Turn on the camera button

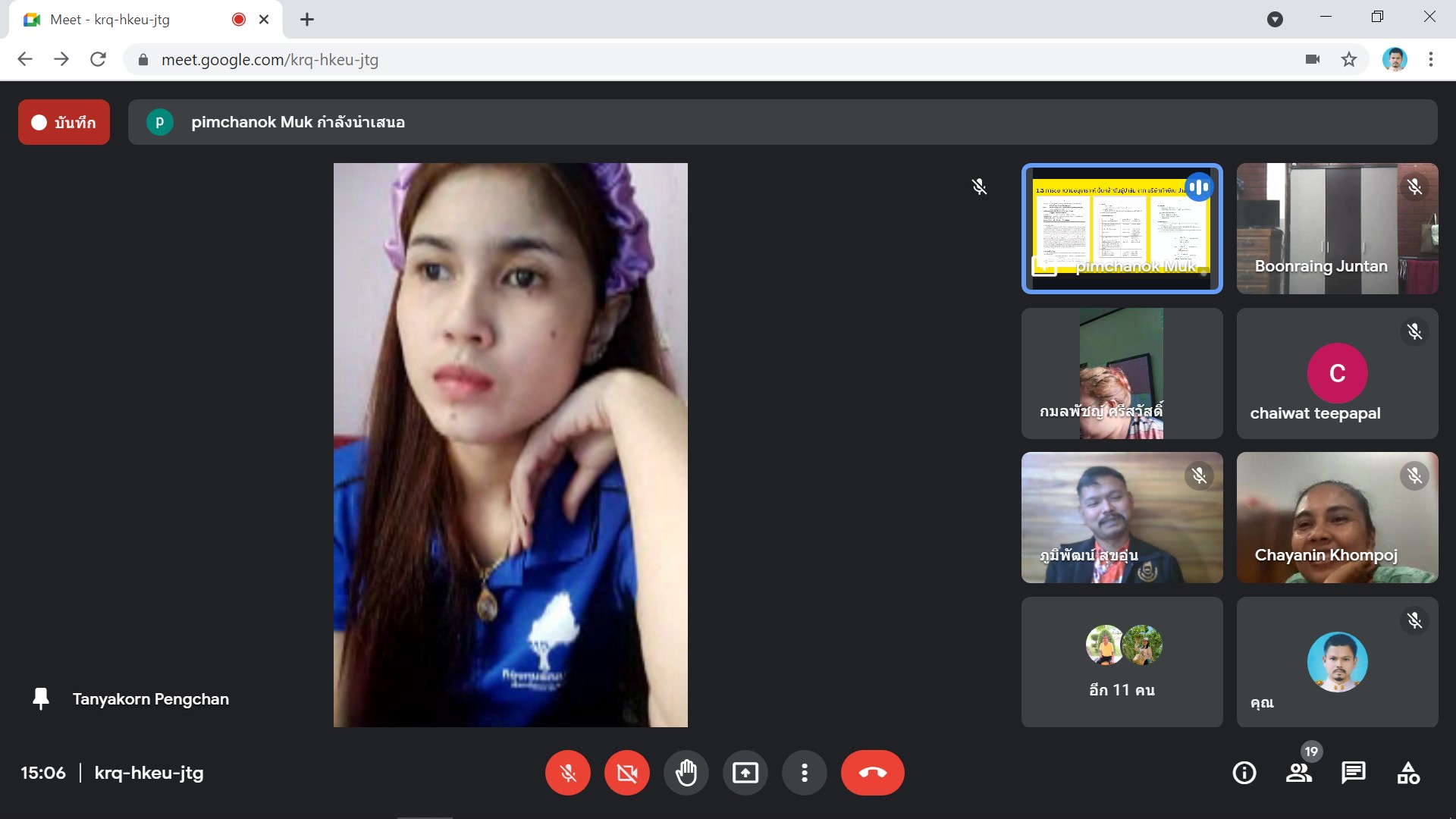tap(626, 773)
